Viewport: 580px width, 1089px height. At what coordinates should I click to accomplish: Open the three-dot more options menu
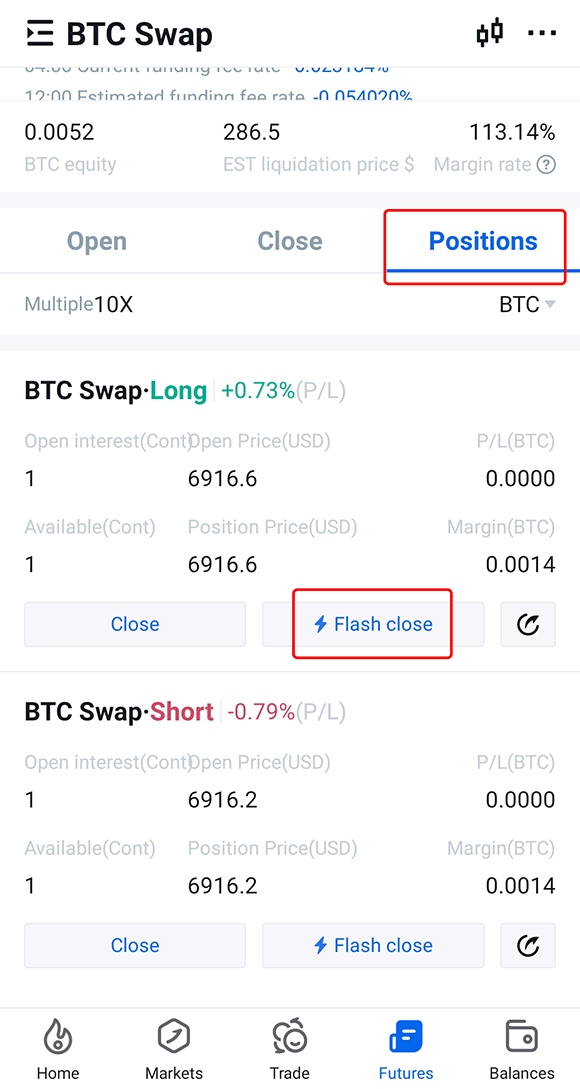[x=542, y=33]
